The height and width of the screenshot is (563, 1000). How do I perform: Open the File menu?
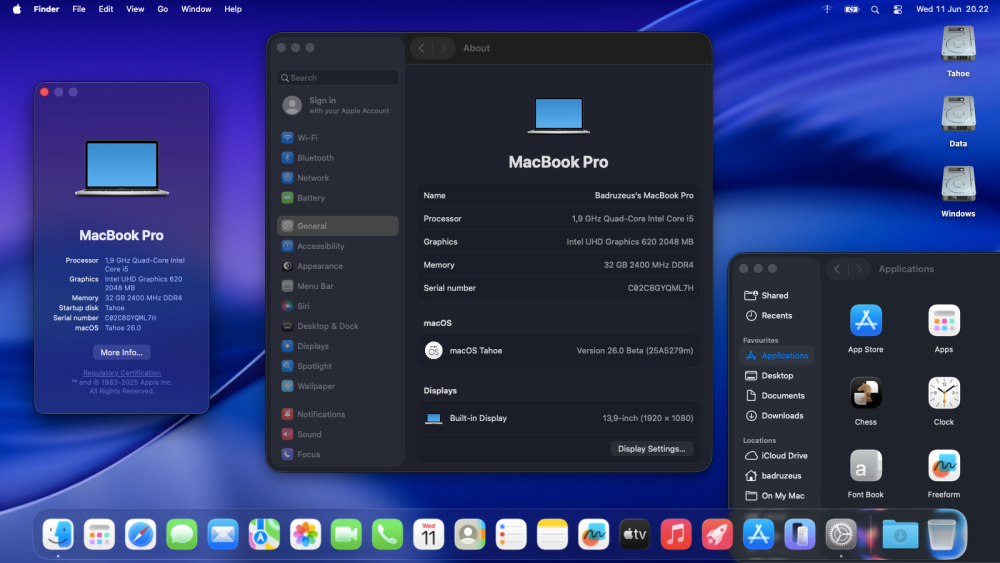(79, 9)
